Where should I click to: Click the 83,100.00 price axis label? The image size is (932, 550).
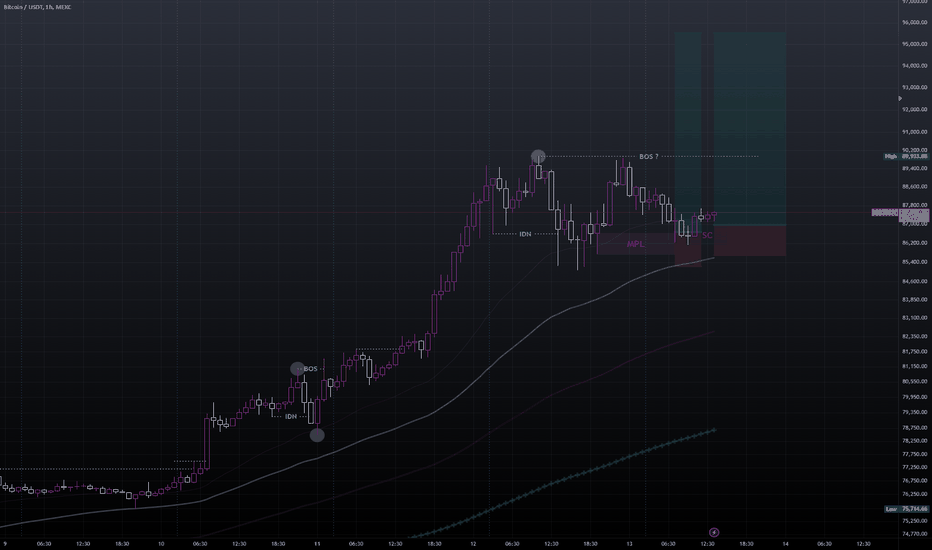point(914,318)
